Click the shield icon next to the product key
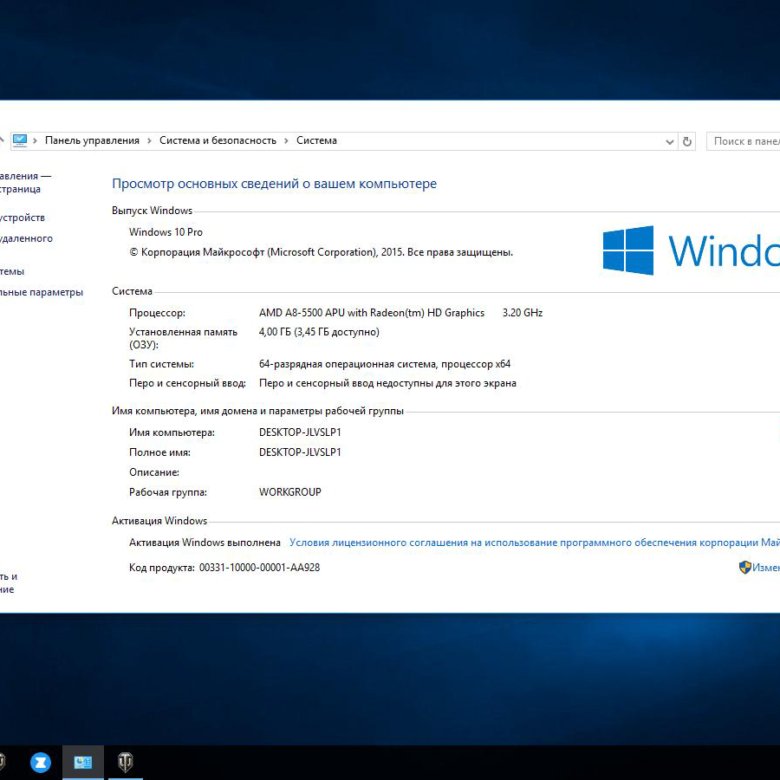Screen dimensions: 780x780 coord(745,567)
